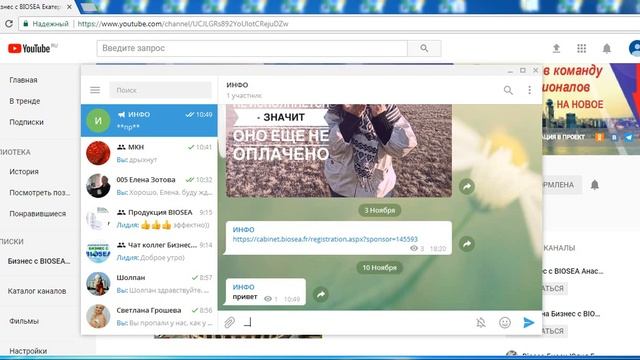Attach a file with the paperclip icon
This screenshot has height=360, width=640.
coord(229,322)
